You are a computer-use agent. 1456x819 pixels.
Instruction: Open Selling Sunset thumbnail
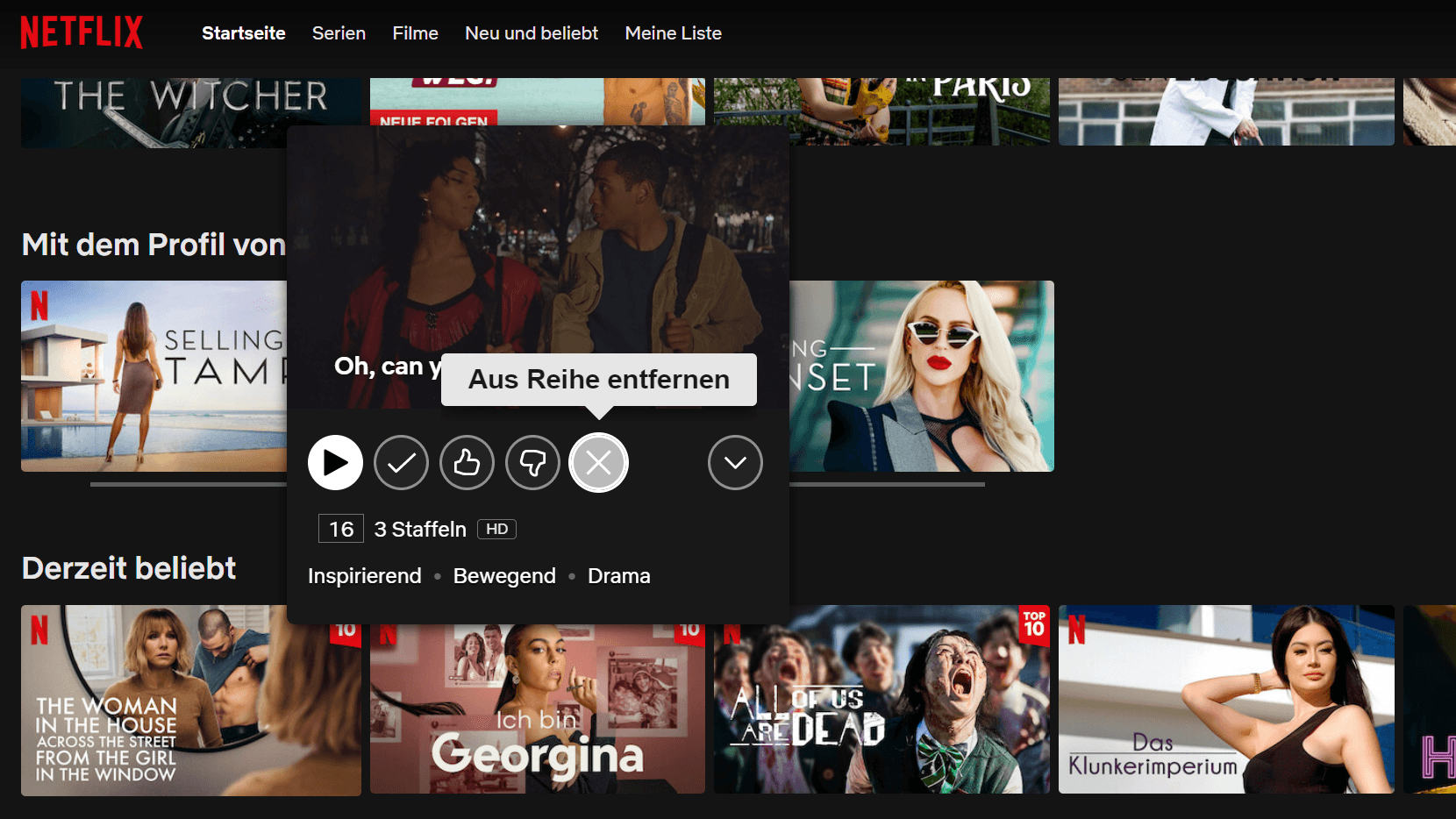[921, 375]
